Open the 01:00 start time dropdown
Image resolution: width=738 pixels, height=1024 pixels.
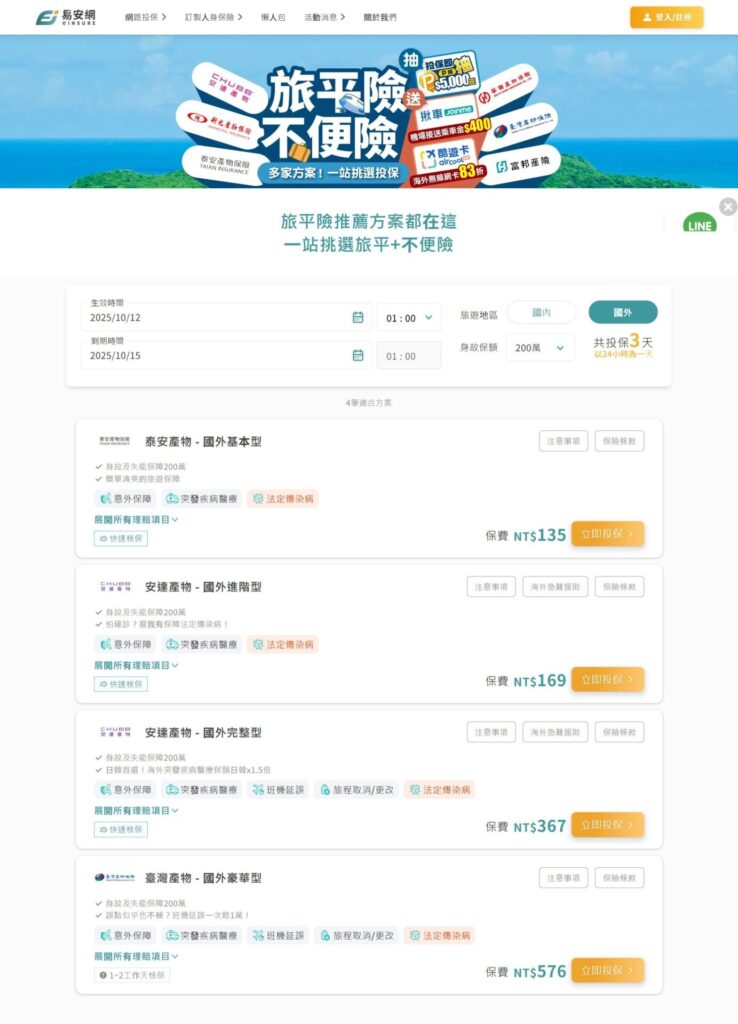click(408, 318)
